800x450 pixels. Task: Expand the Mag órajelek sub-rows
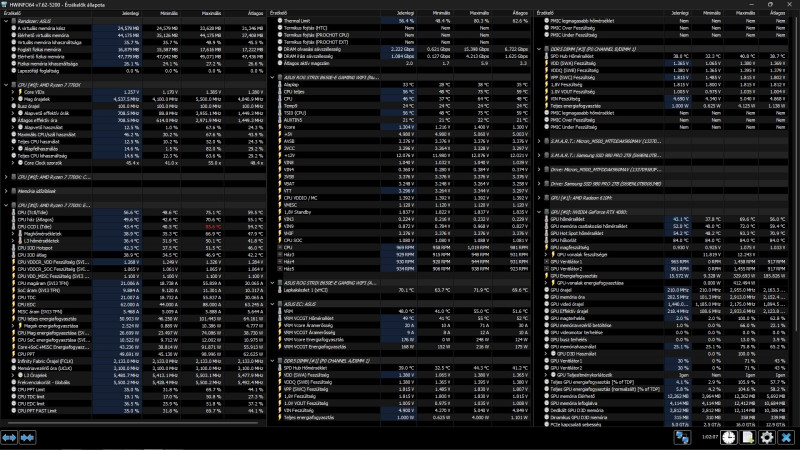coord(13,99)
